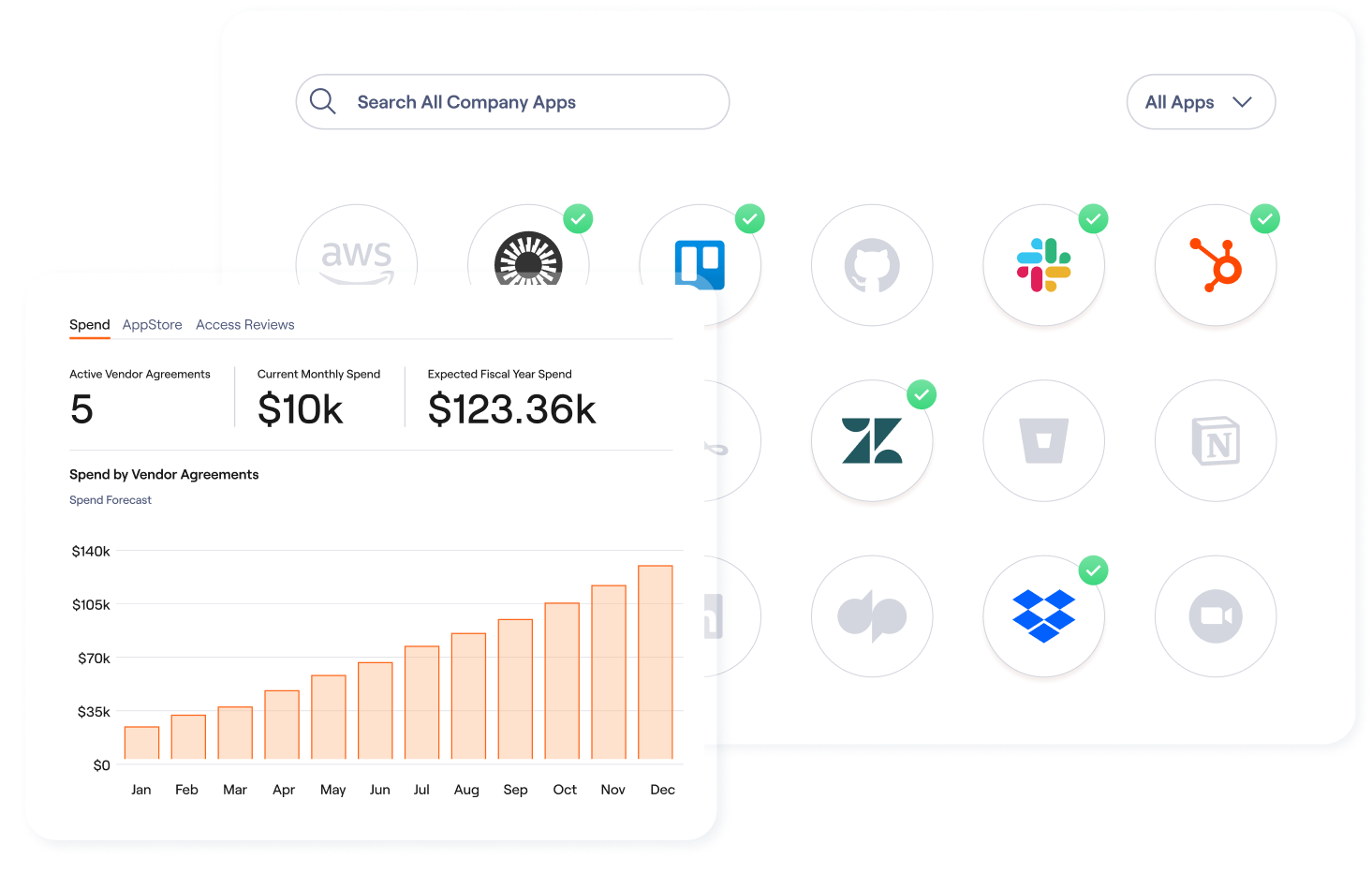Click the Bitbucket app icon
Screen dimensions: 1372x874
coord(1043,440)
